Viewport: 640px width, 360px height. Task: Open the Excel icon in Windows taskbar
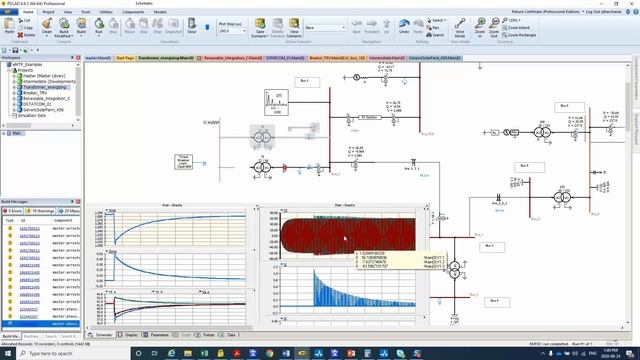pos(204,353)
